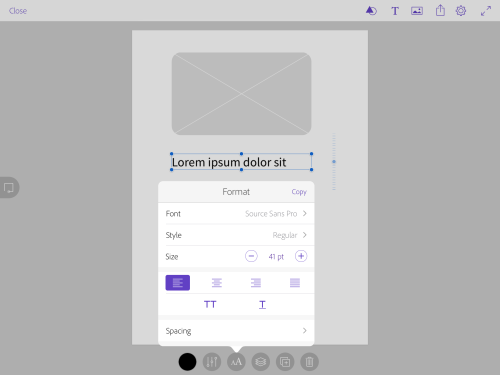The height and width of the screenshot is (375, 500).
Task: Open settings gear icon
Action: click(x=461, y=11)
